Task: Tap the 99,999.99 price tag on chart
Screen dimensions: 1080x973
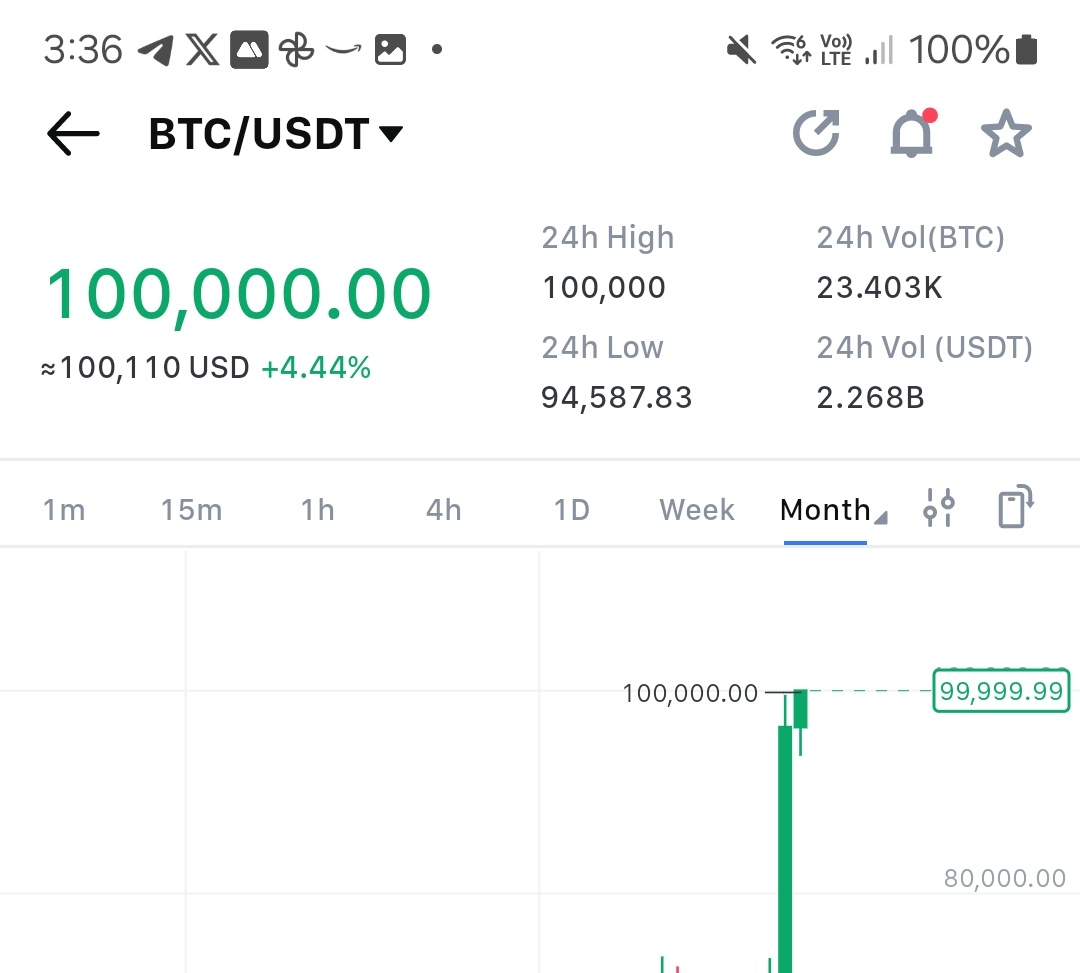Action: [x=1000, y=690]
